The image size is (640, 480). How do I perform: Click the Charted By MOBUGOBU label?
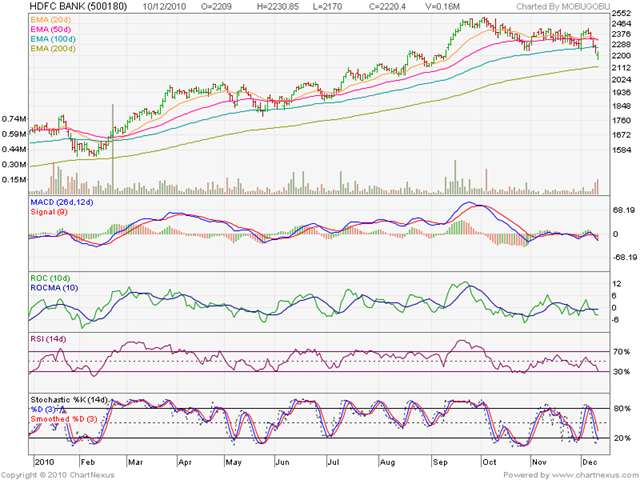point(563,7)
